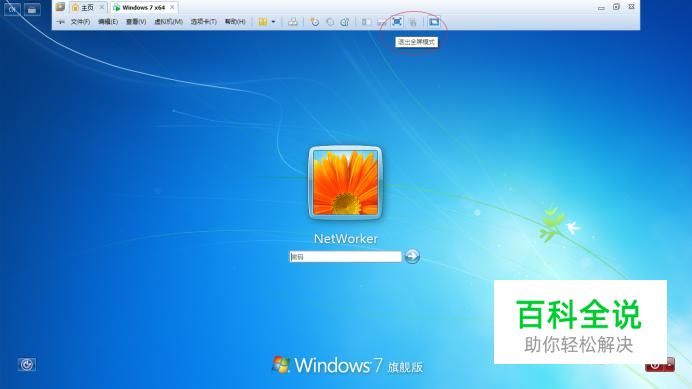
Task: Open the Ease of Access button
Action: pos(27,364)
